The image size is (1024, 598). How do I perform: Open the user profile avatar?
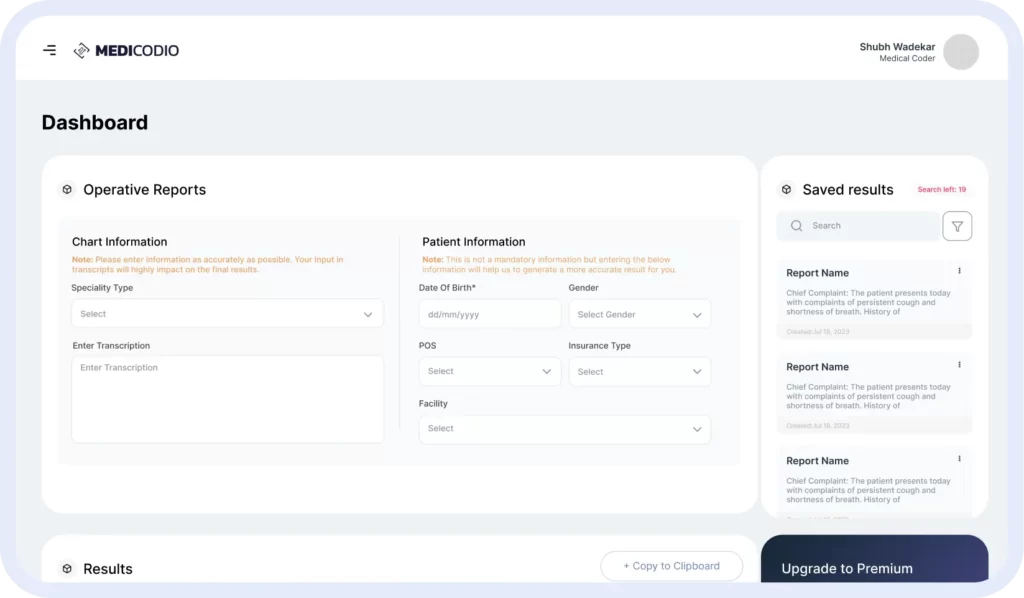[961, 52]
